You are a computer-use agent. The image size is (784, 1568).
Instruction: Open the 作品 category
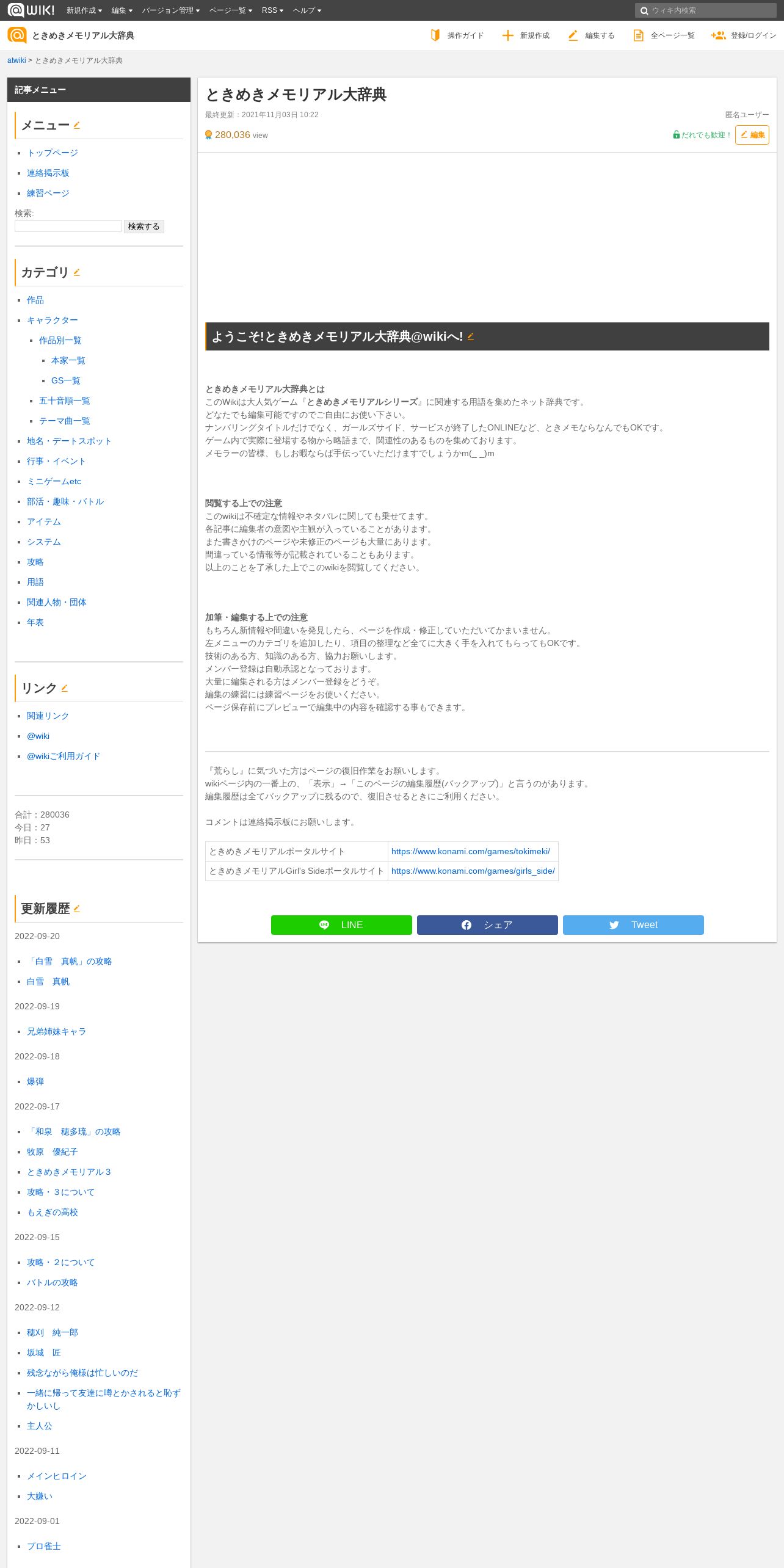(35, 300)
